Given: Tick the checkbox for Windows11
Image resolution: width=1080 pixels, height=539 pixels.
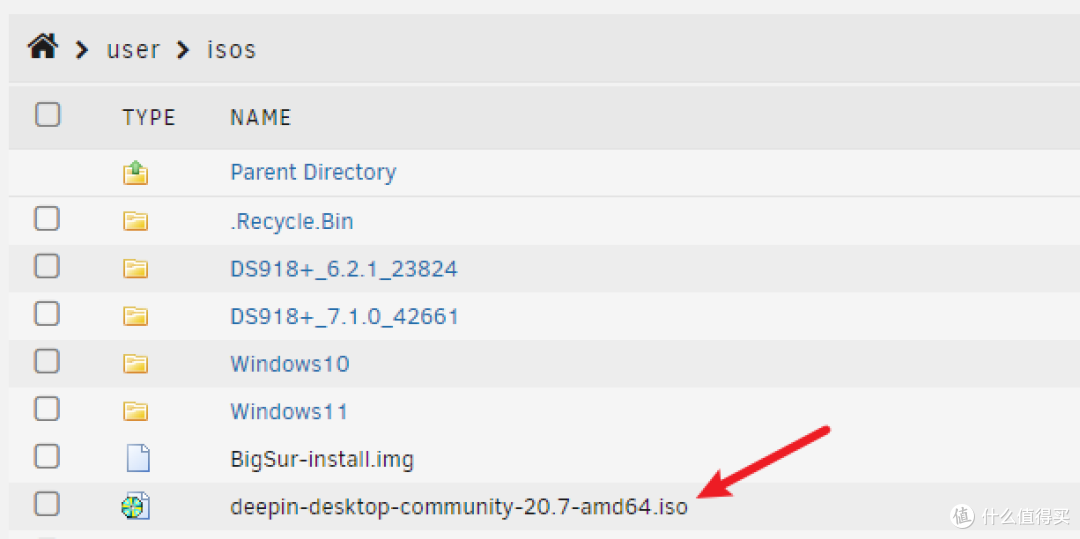Looking at the screenshot, I should [x=48, y=410].
